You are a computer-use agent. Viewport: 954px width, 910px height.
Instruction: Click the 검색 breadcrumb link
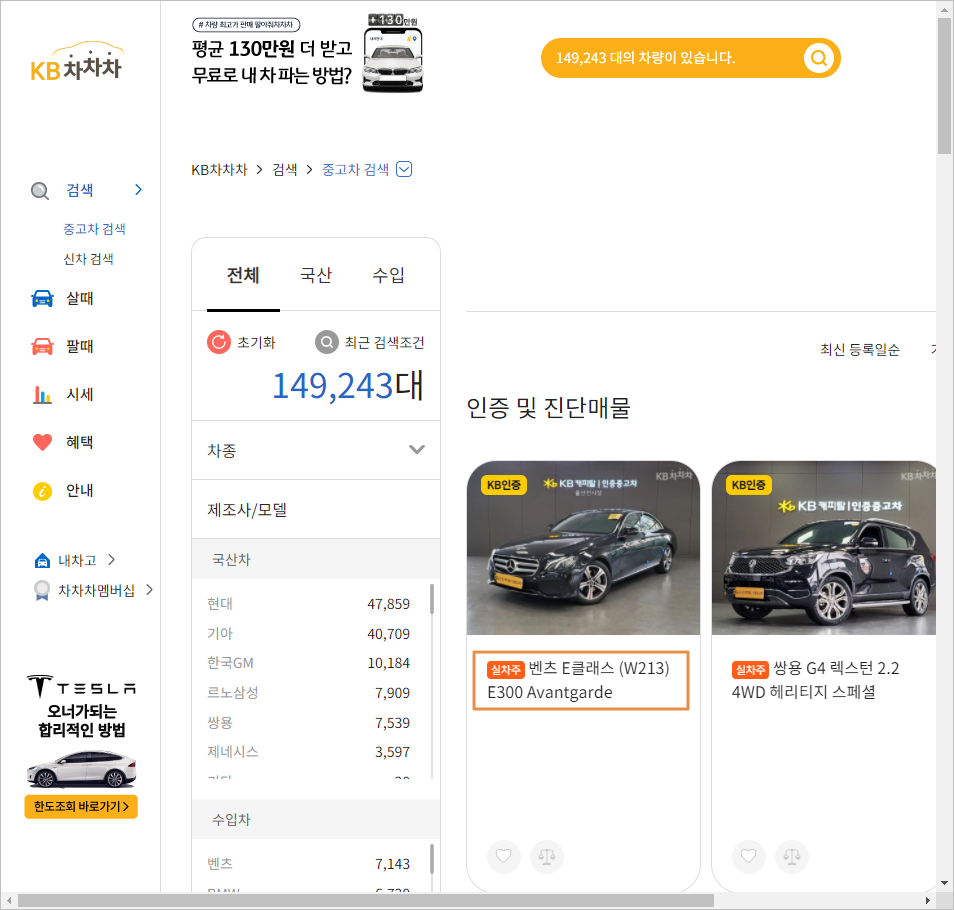285,170
